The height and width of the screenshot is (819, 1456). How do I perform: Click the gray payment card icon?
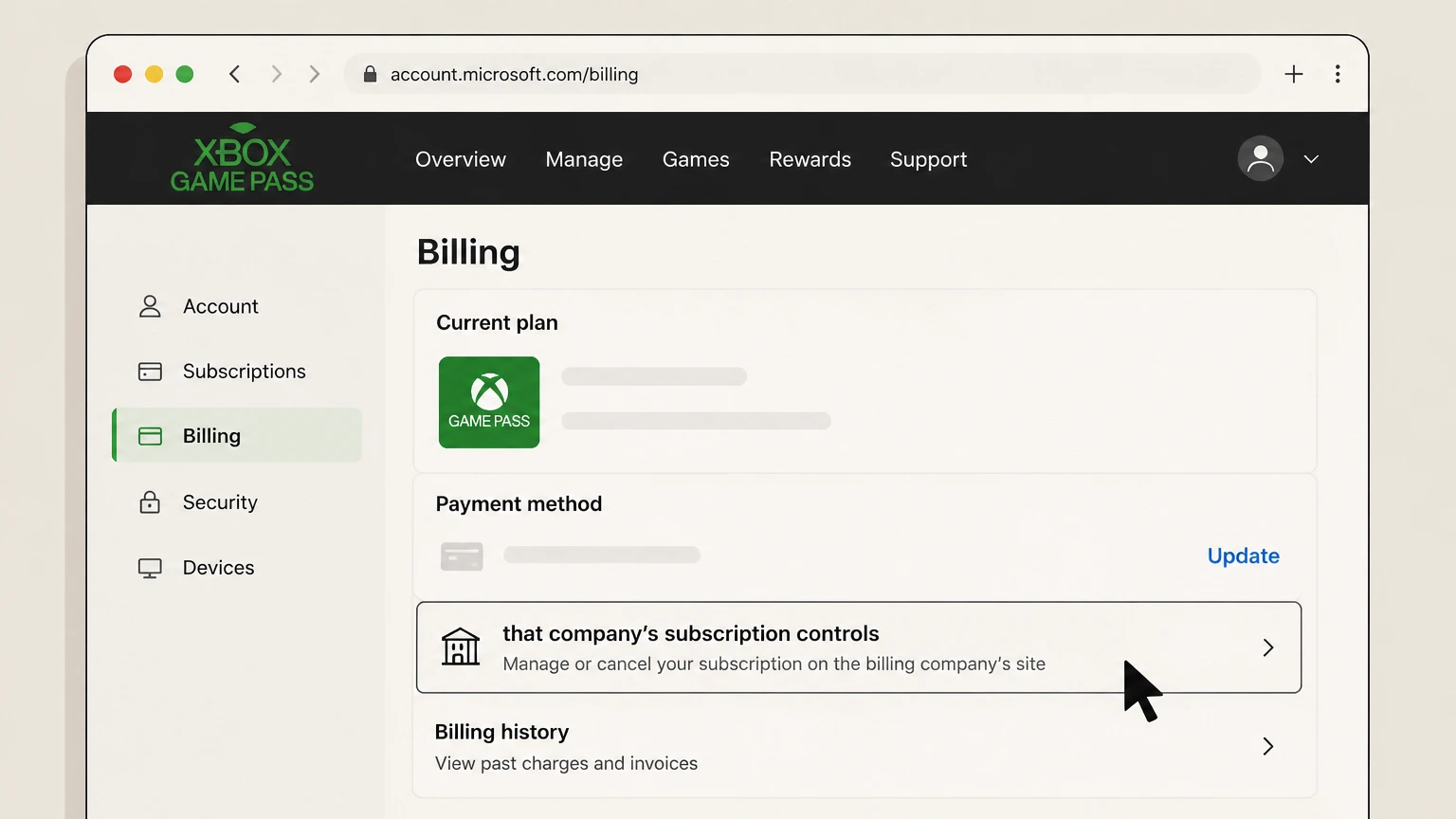(462, 556)
